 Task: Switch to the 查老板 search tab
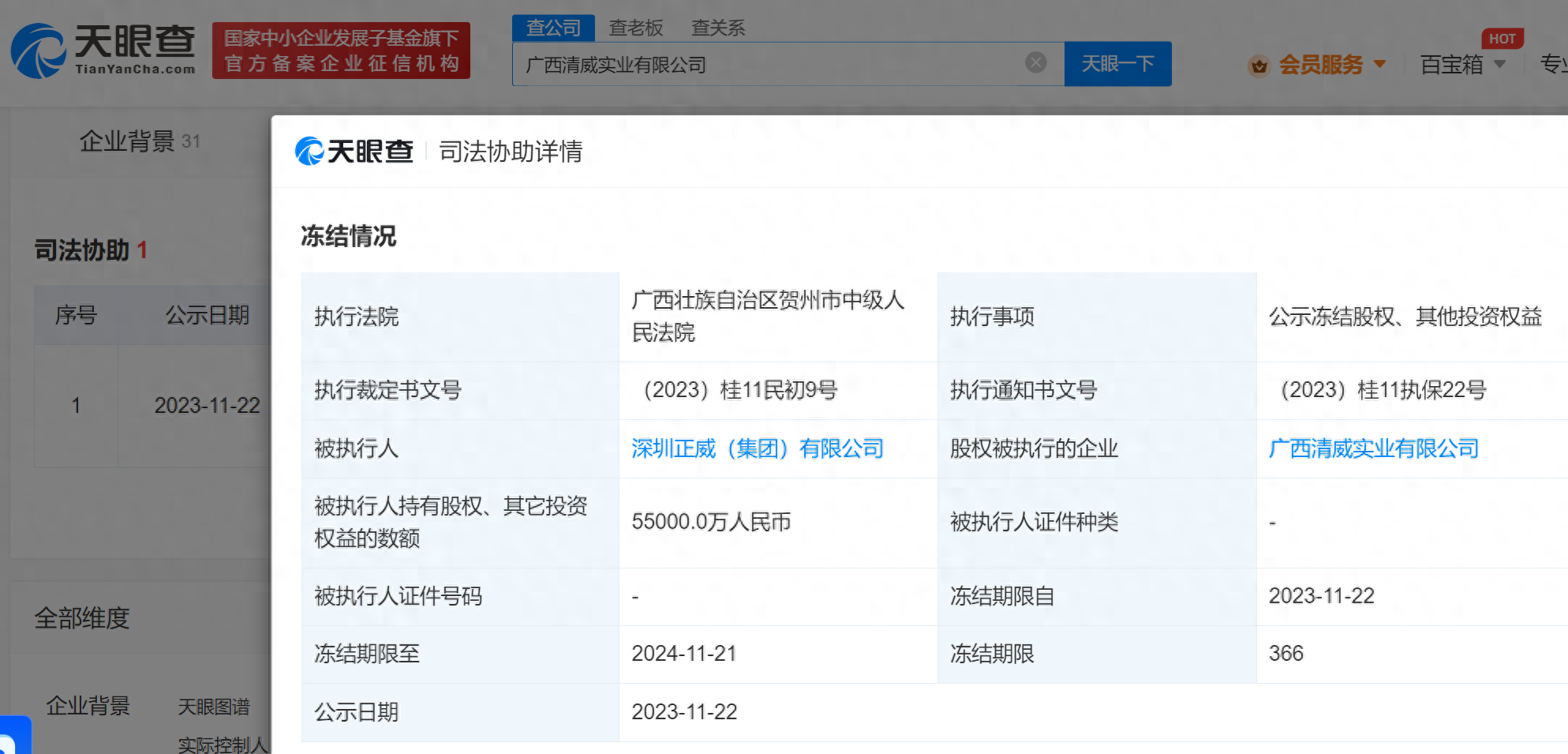click(636, 28)
